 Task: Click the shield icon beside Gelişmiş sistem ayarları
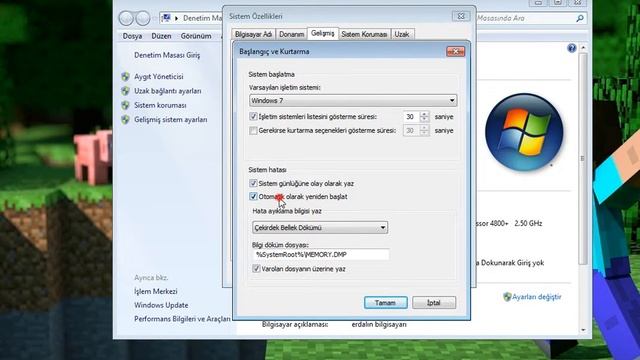[x=126, y=120]
